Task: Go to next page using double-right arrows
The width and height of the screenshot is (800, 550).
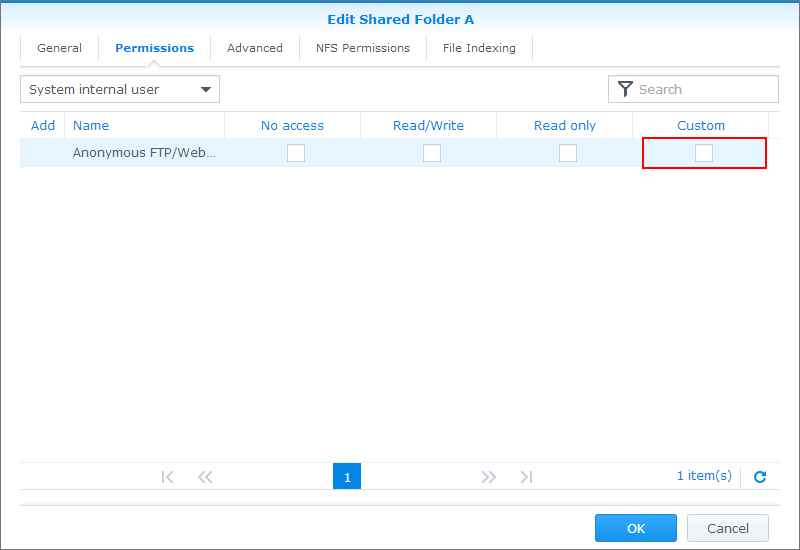Action: pyautogui.click(x=488, y=477)
